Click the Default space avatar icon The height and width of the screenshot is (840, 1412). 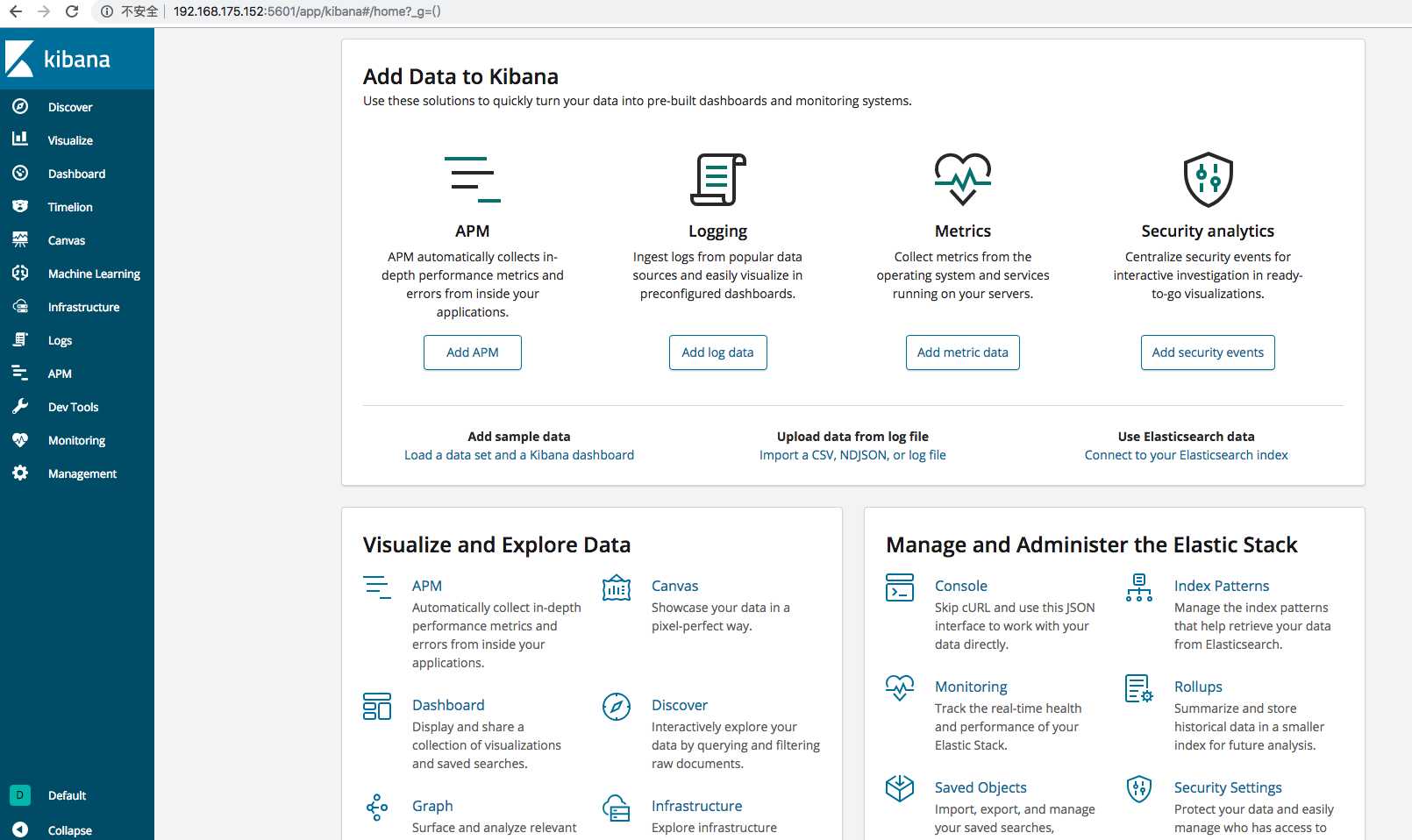tap(20, 795)
